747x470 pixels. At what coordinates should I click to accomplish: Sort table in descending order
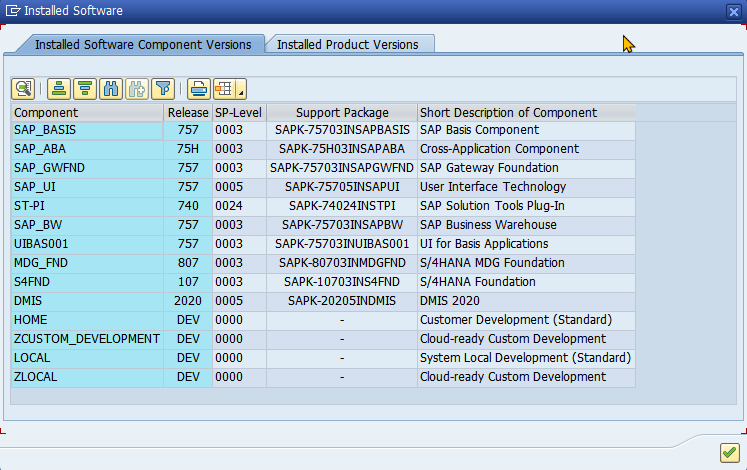pos(85,89)
